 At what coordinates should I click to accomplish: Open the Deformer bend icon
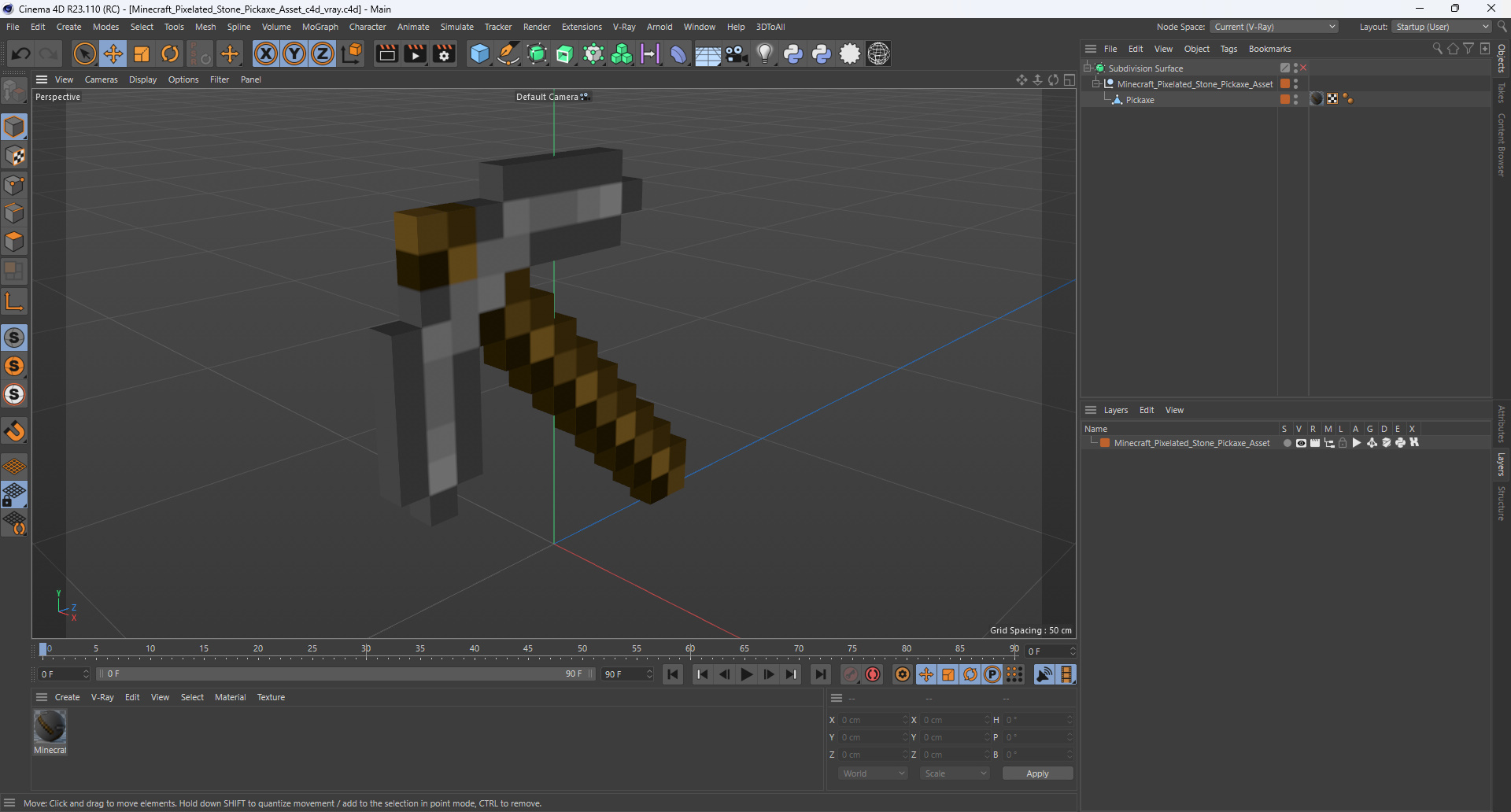[678, 54]
